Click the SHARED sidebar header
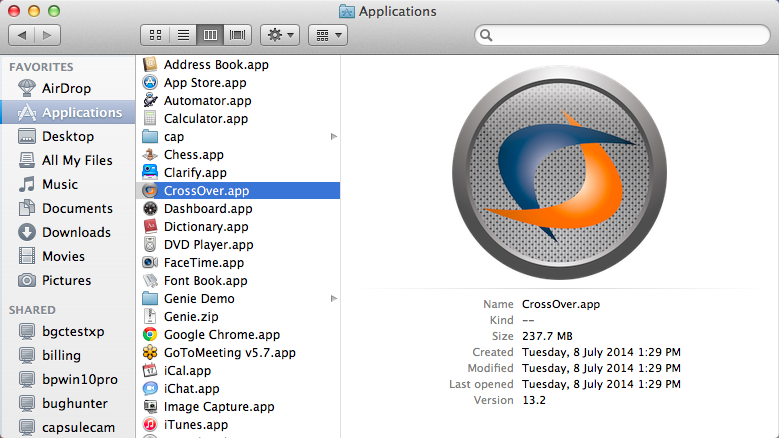779x438 pixels. click(x=32, y=310)
